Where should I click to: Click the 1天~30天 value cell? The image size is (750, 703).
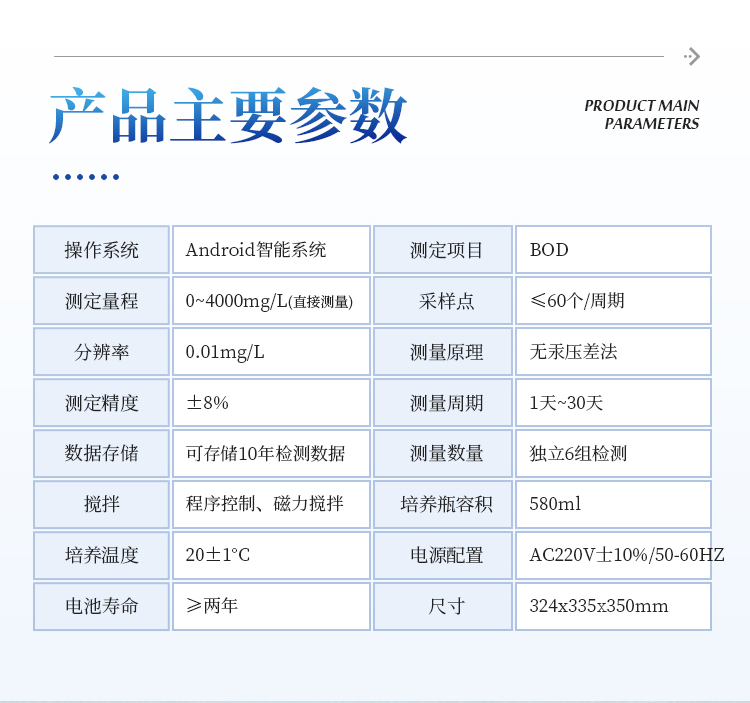click(613, 403)
